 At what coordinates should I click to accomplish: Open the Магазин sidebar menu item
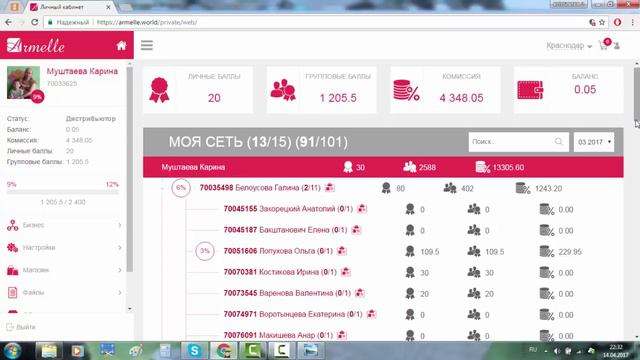pos(64,270)
